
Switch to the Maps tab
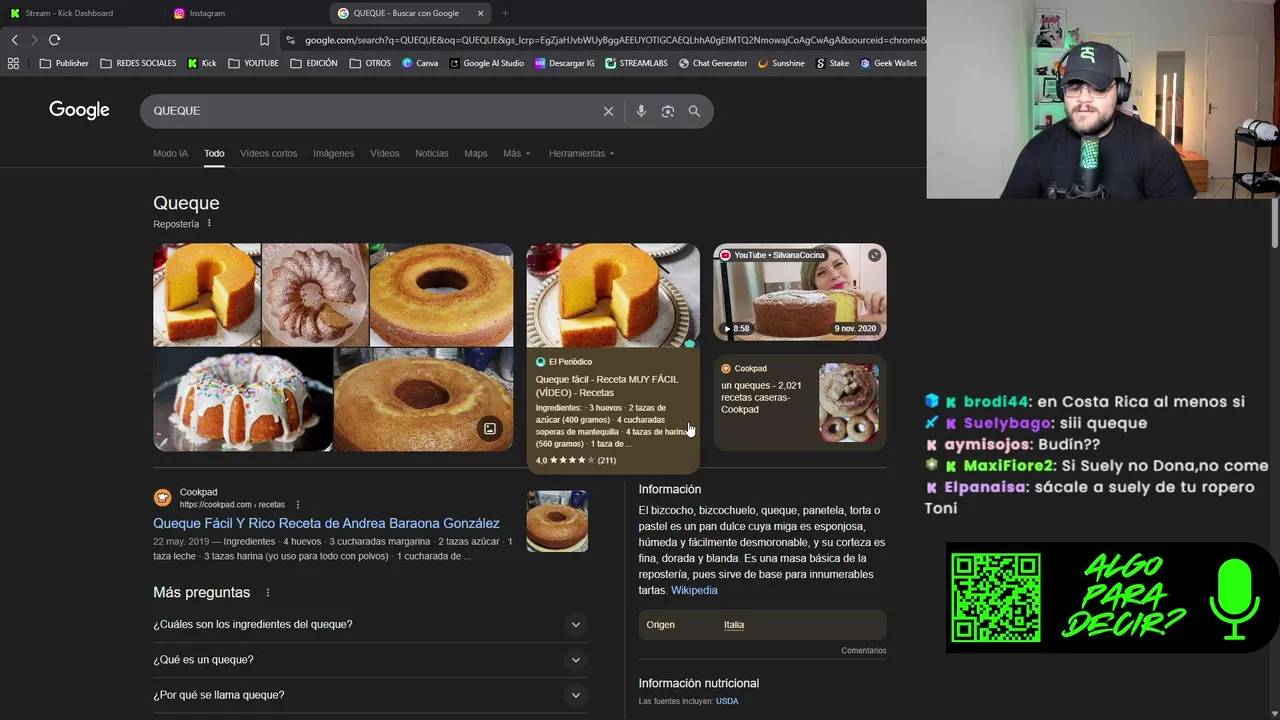(475, 153)
